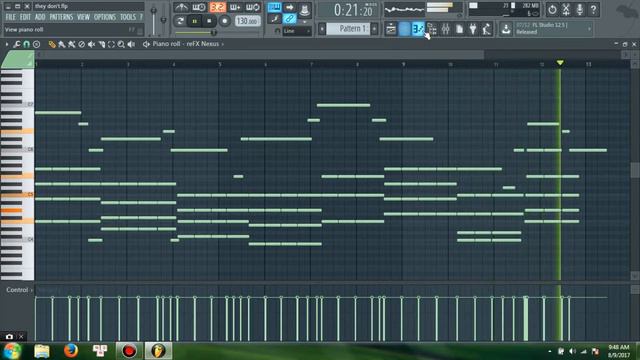This screenshot has height=360, width=640.
Task: Open the Pattern 1 selector
Action: click(347, 29)
